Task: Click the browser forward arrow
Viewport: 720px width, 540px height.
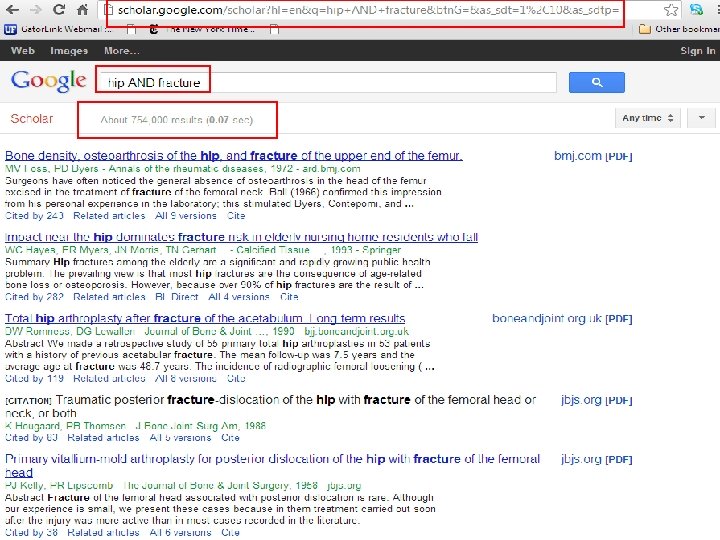Action: click(x=35, y=9)
